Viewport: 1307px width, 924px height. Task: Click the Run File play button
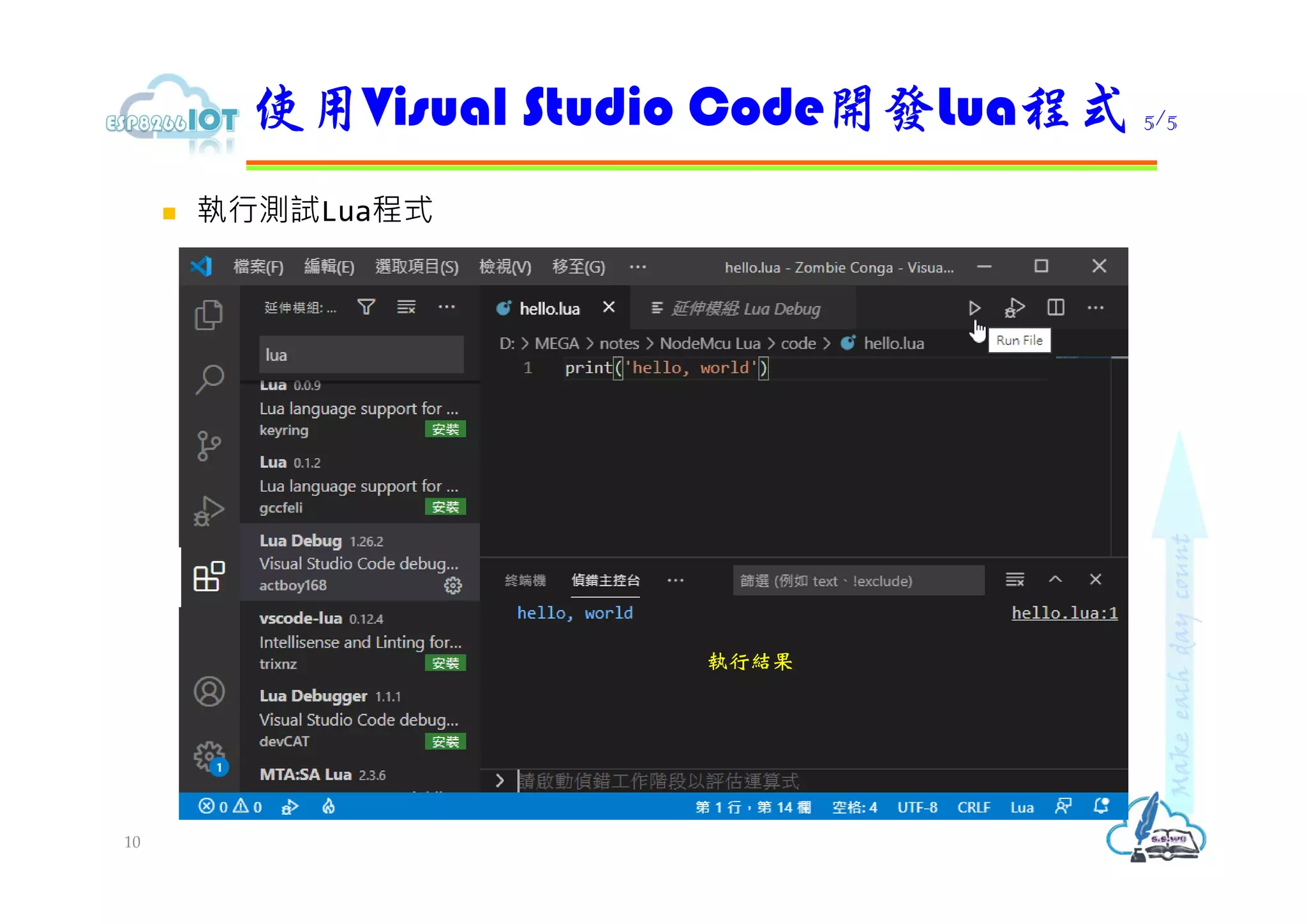974,308
